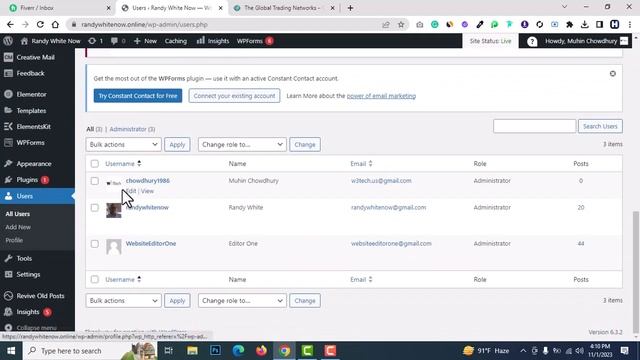This screenshot has width=640, height=360.
Task: Email w3tech.us@gmail.com link
Action: [381, 180]
